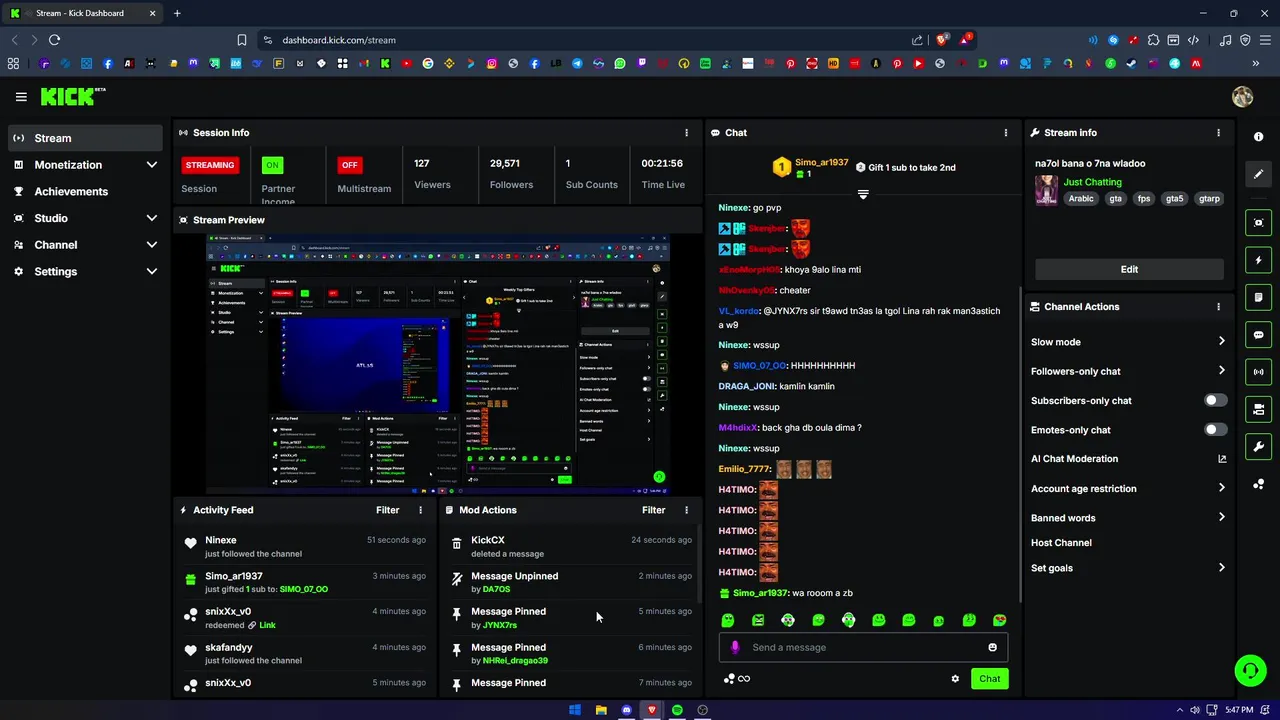Select Stream in left navigation
Viewport: 1280px width, 720px height.
tap(85, 138)
